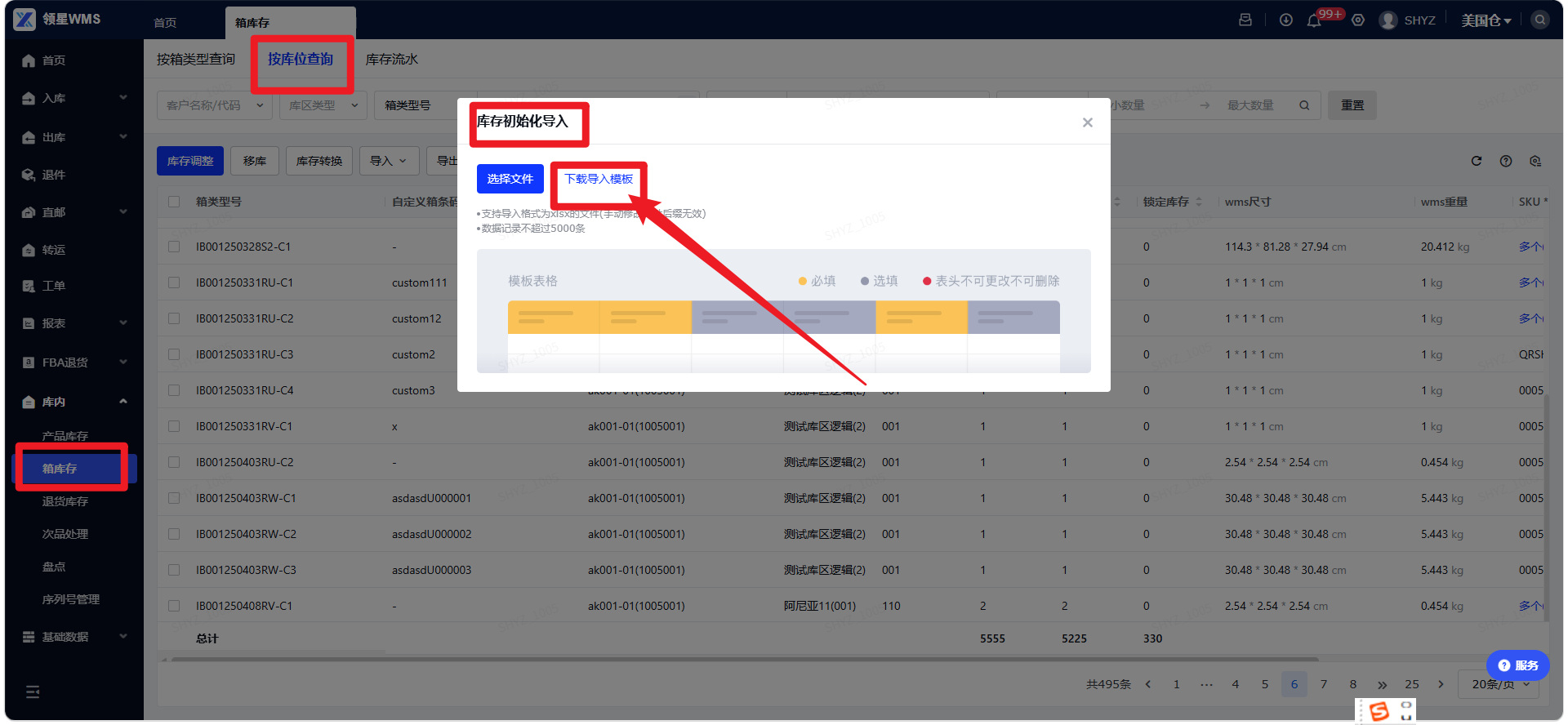The height and width of the screenshot is (725, 1568).
Task: Click the Sogou input method S icon
Action: click(1379, 711)
